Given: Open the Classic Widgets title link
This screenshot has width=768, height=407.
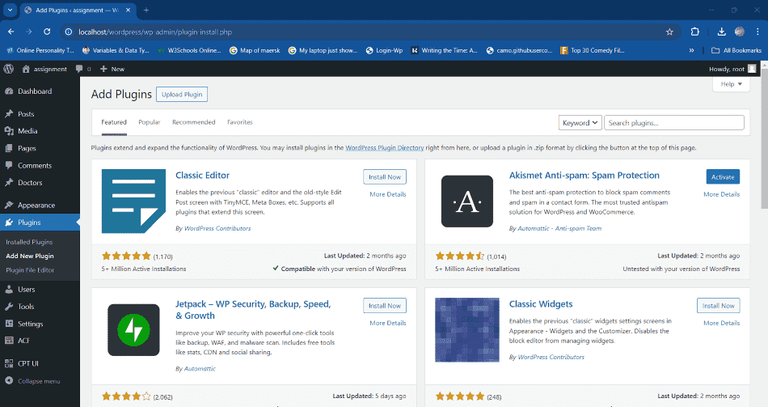Looking at the screenshot, I should 541,304.
